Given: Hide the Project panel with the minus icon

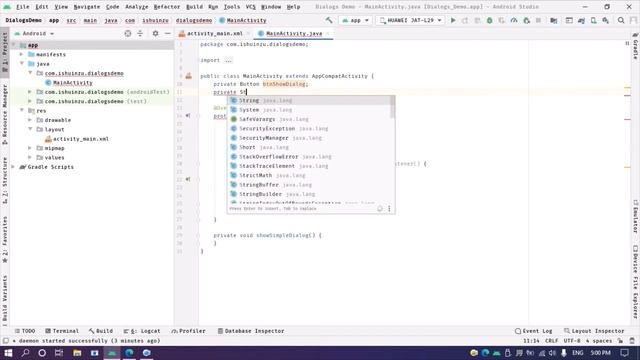Looking at the screenshot, I should (x=167, y=33).
